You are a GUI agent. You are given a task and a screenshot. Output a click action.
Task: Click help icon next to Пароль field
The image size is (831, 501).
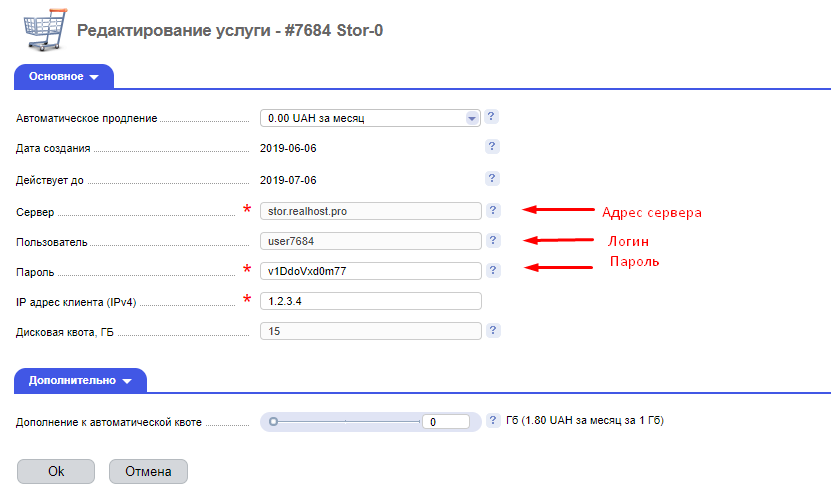coord(493,270)
